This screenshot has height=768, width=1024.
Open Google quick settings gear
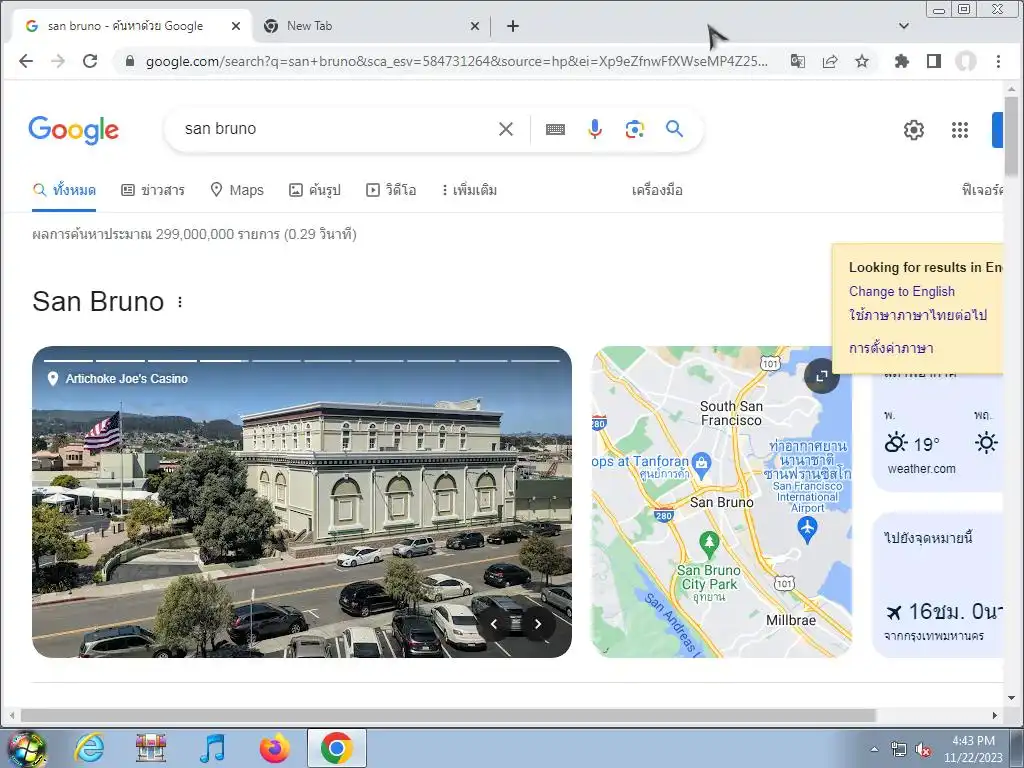(x=914, y=130)
